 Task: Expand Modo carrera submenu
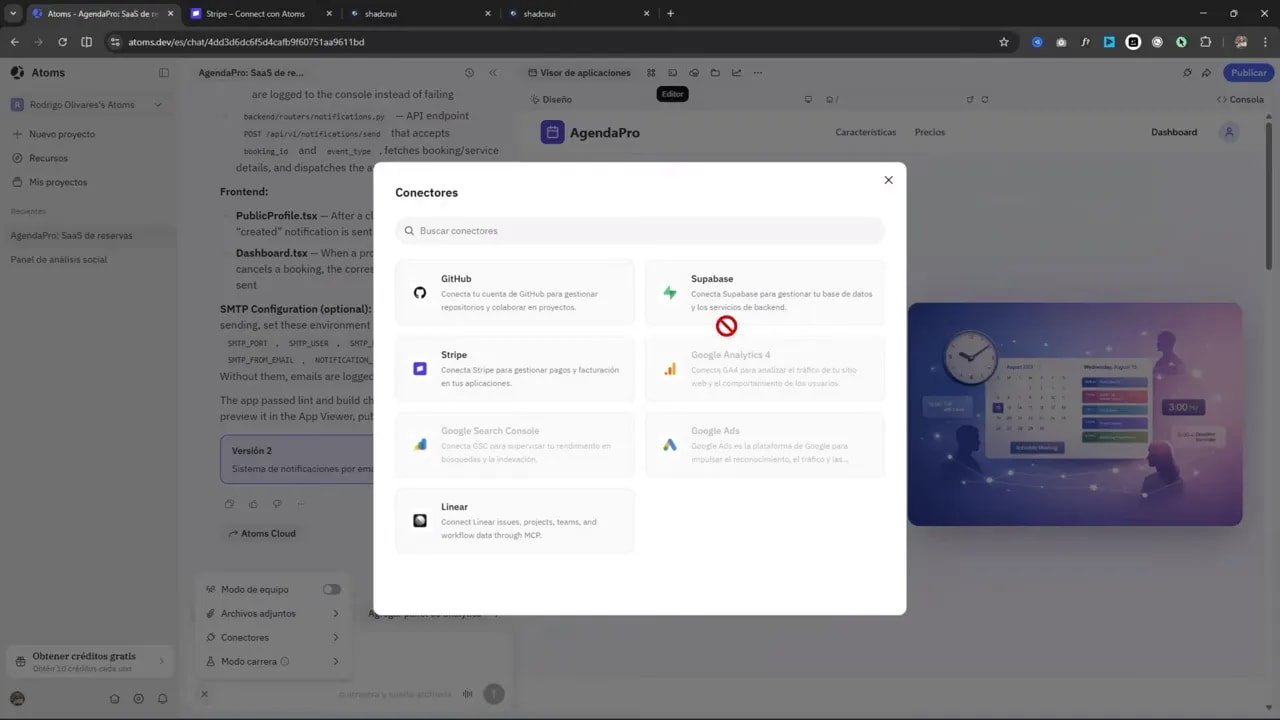point(272,661)
